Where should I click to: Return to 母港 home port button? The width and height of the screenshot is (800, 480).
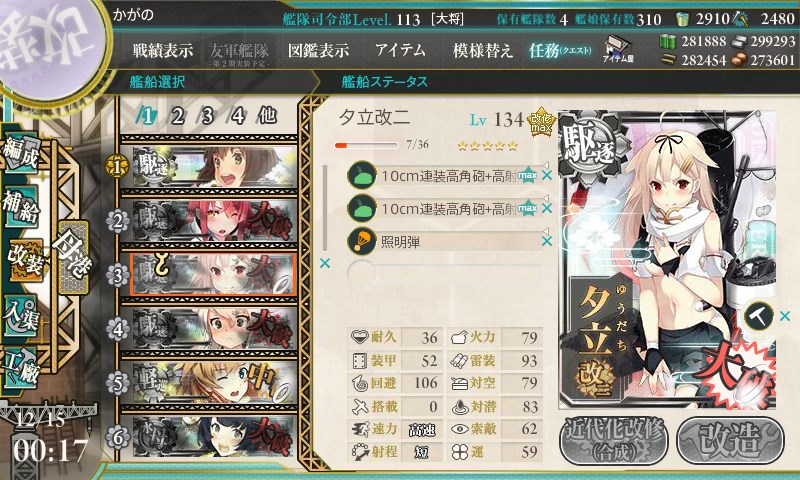[x=74, y=258]
